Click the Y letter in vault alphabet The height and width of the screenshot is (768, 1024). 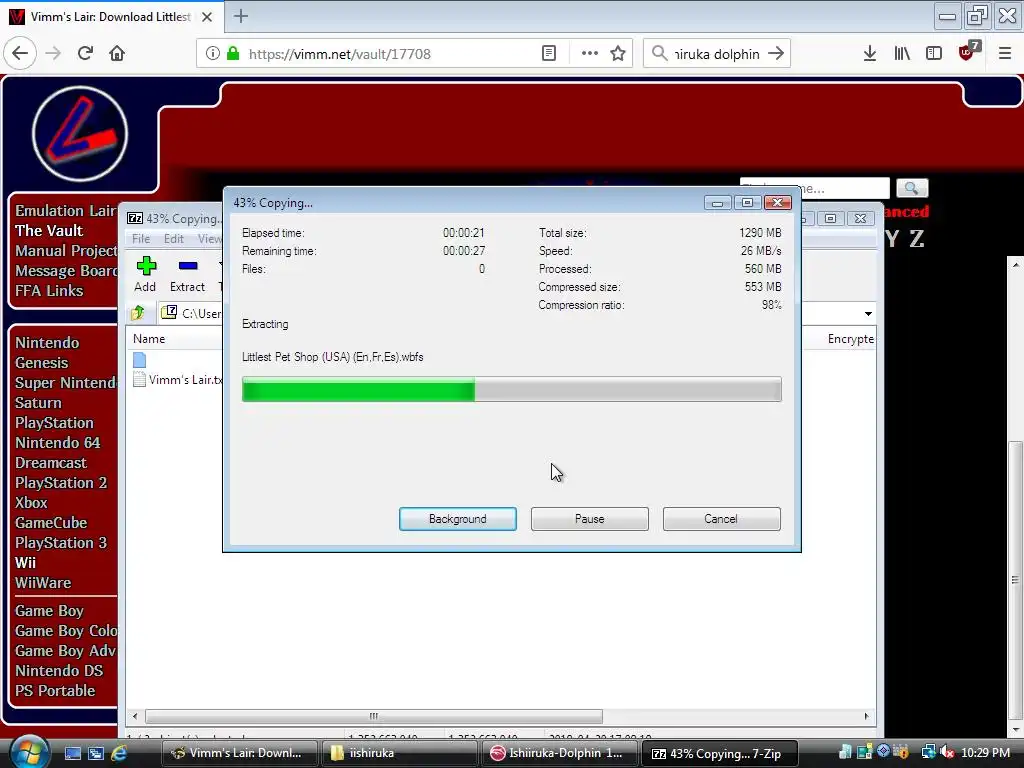click(892, 239)
